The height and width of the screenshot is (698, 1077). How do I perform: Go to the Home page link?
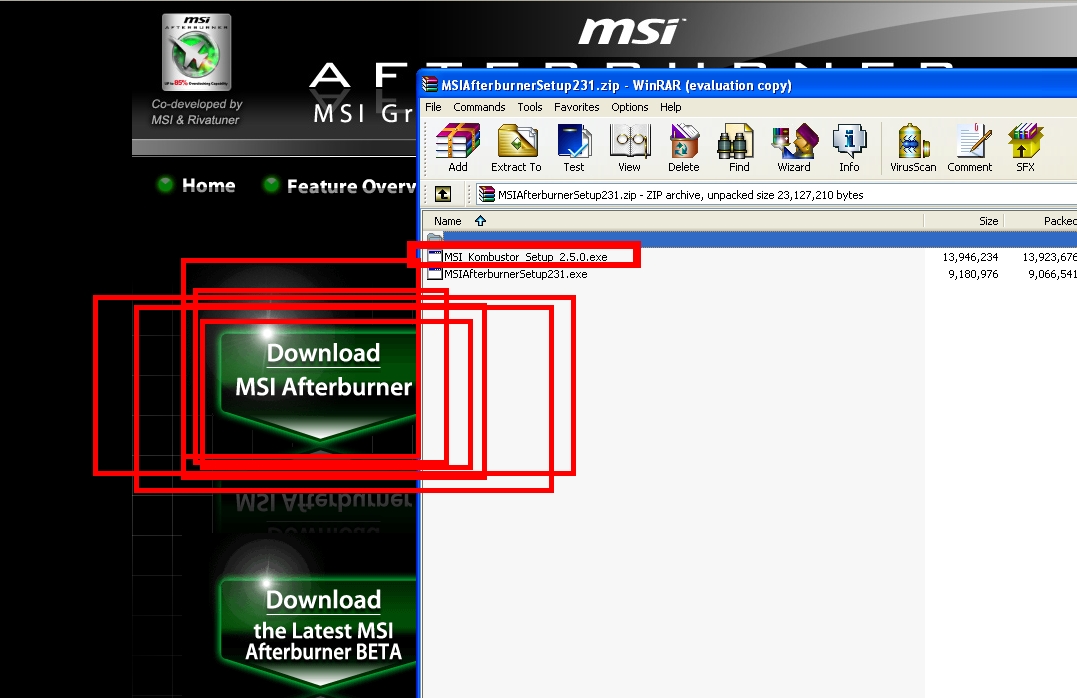[x=208, y=186]
